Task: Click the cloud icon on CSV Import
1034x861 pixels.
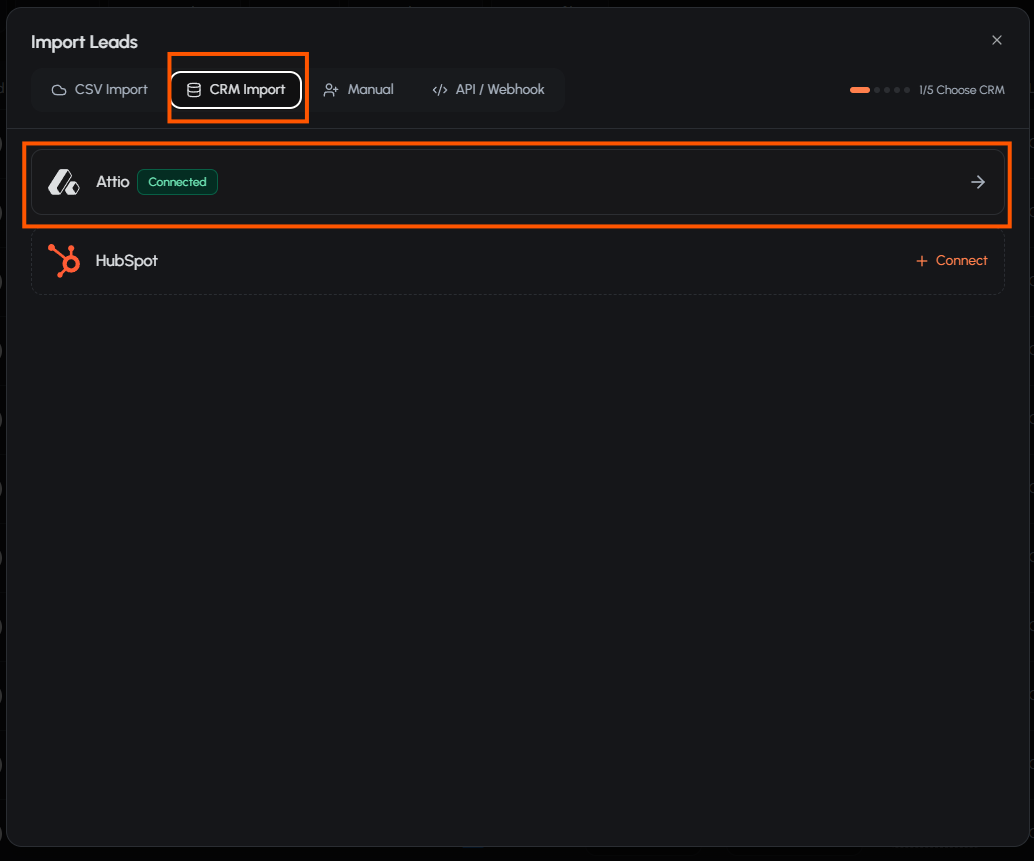Action: pyautogui.click(x=59, y=90)
